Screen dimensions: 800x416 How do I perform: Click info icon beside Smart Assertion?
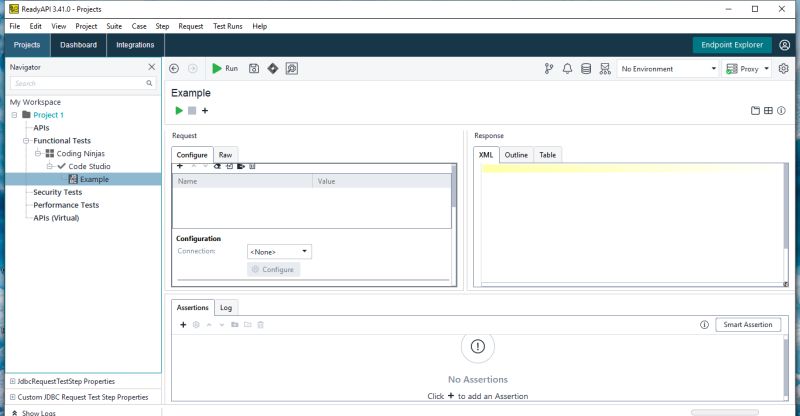tap(705, 325)
